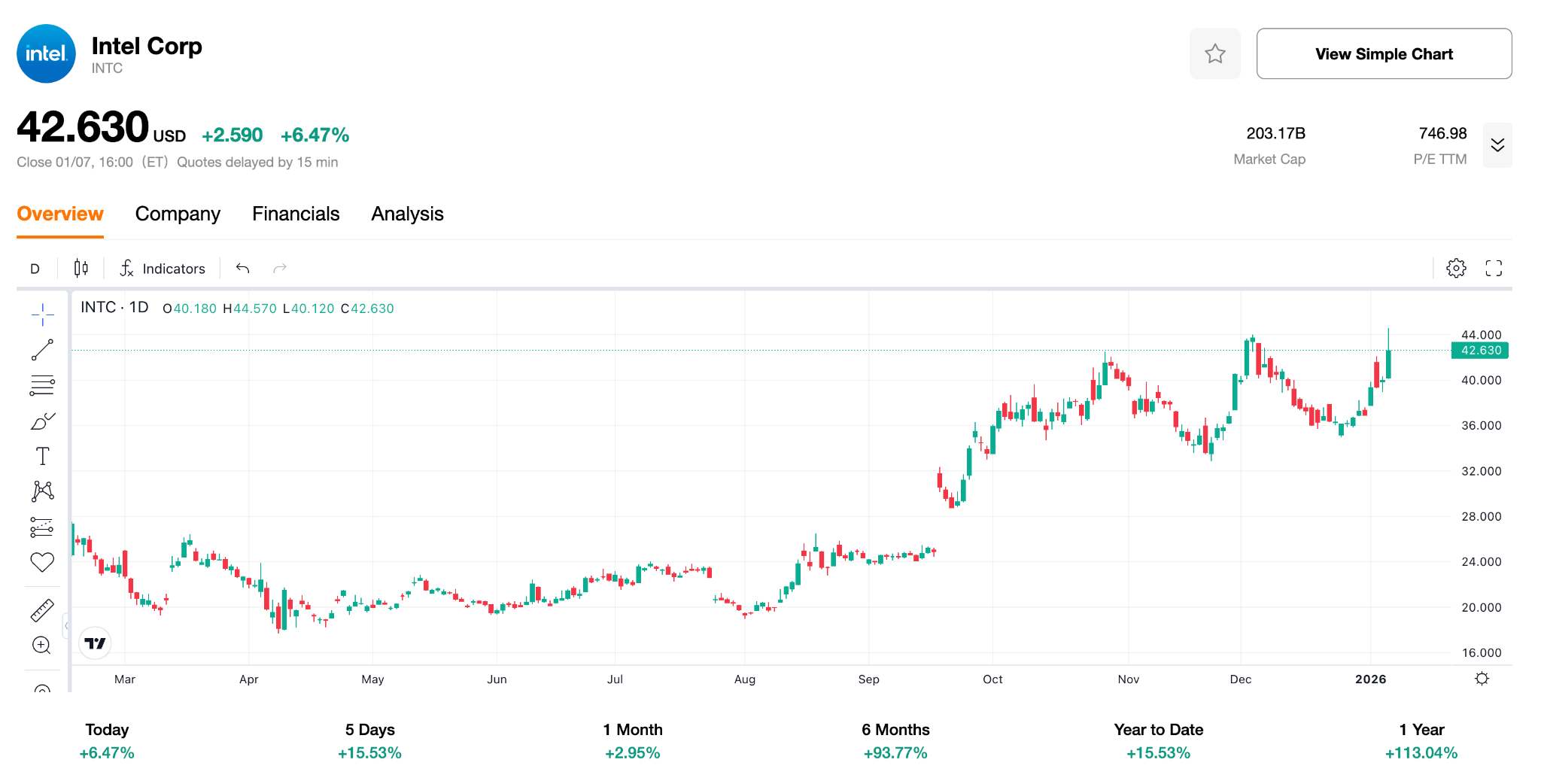Select the brush drawing tool
The image size is (1541, 784).
coord(42,421)
